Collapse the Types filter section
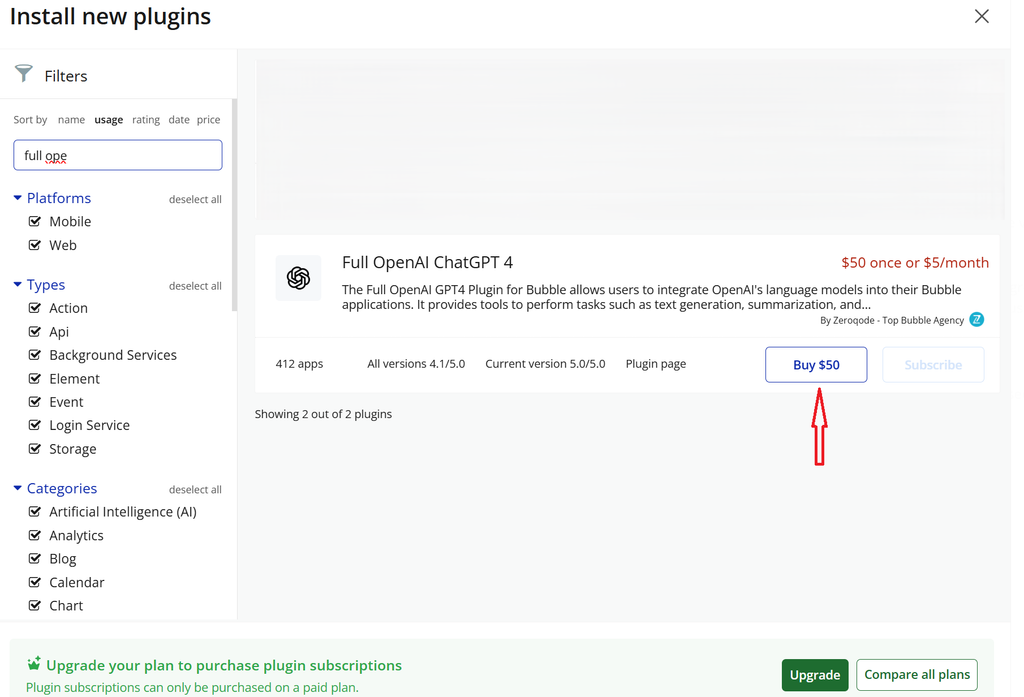 [x=18, y=285]
